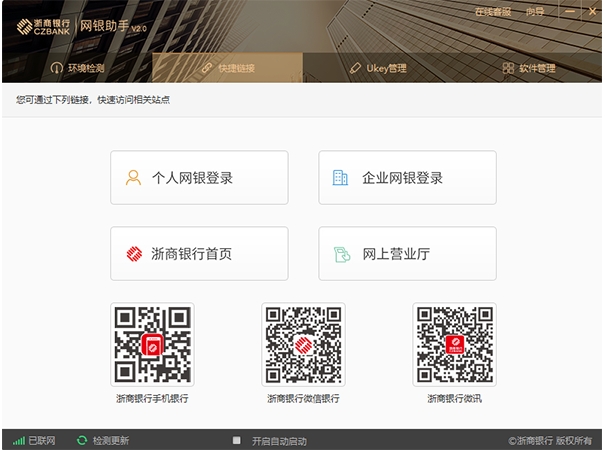The image size is (606, 450).
Task: Click the 网银助手 v2.0 title text
Action: (x=113, y=26)
